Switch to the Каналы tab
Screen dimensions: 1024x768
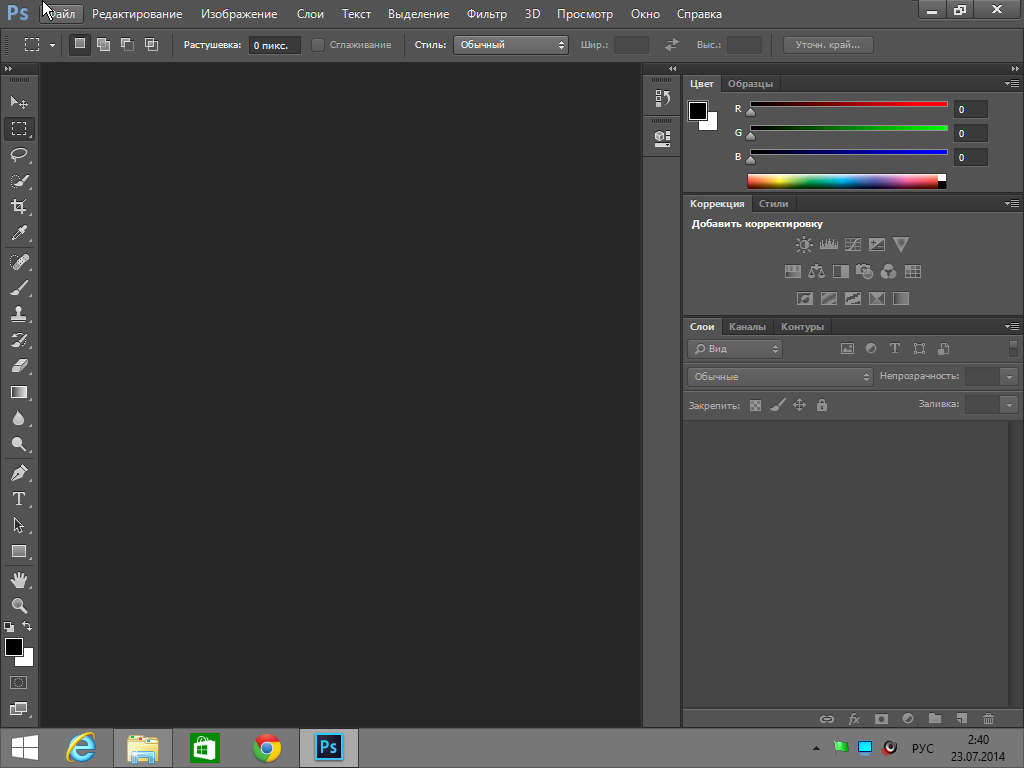click(747, 327)
